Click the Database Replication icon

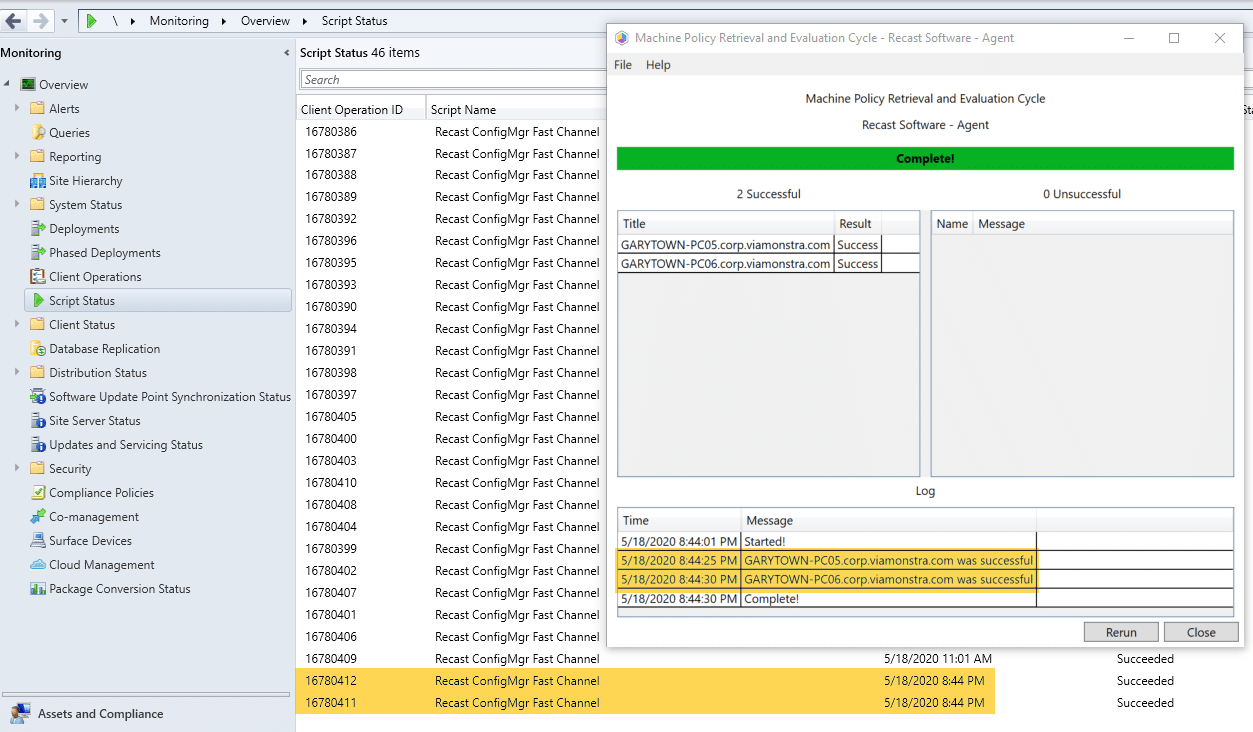38,349
